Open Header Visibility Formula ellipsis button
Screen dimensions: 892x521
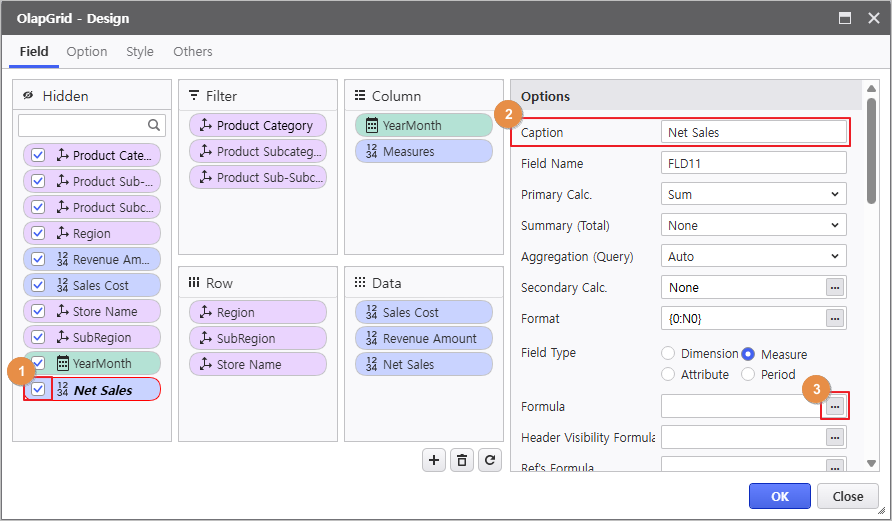point(835,437)
